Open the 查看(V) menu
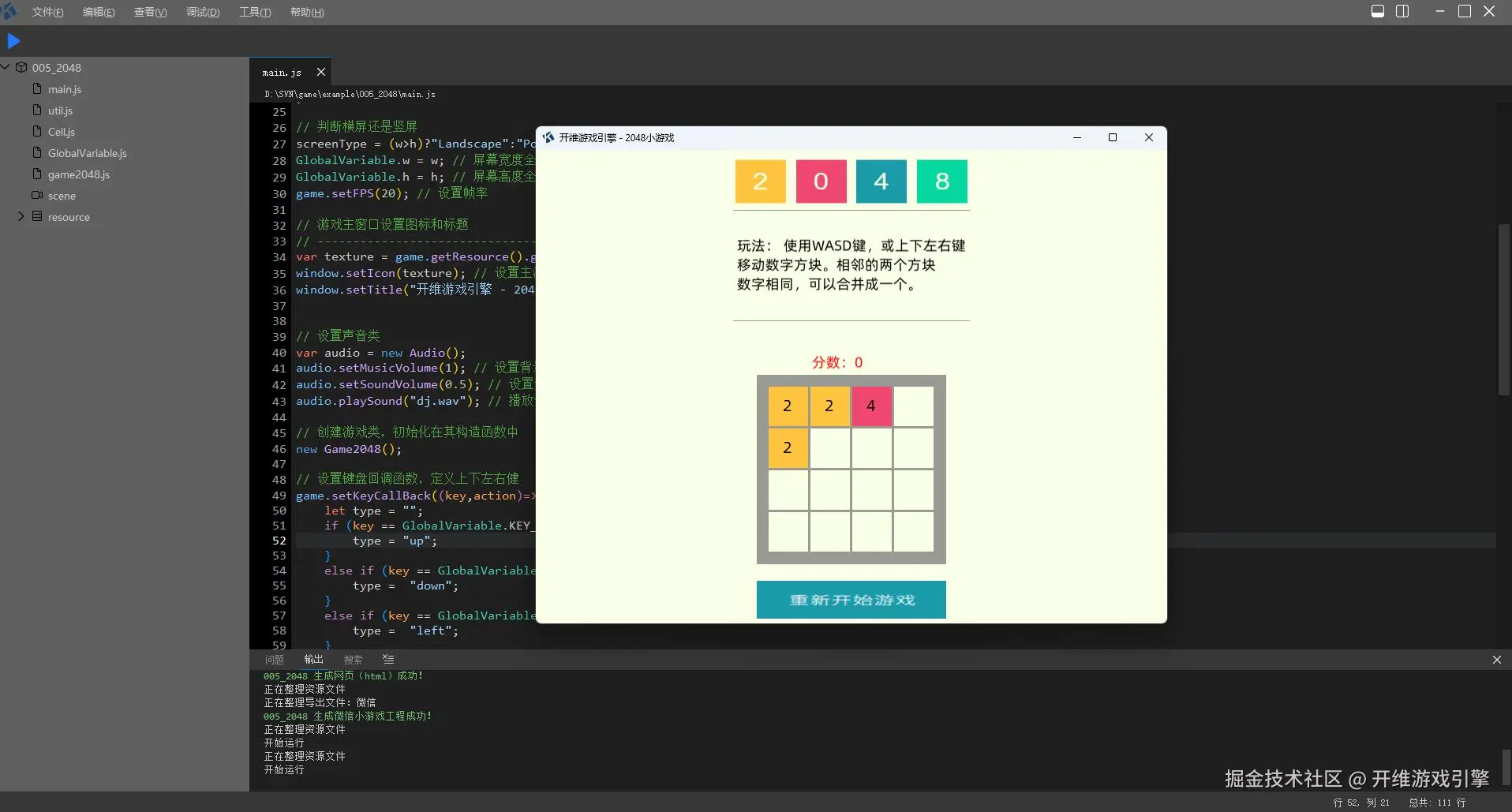The image size is (1512, 812). click(x=150, y=12)
